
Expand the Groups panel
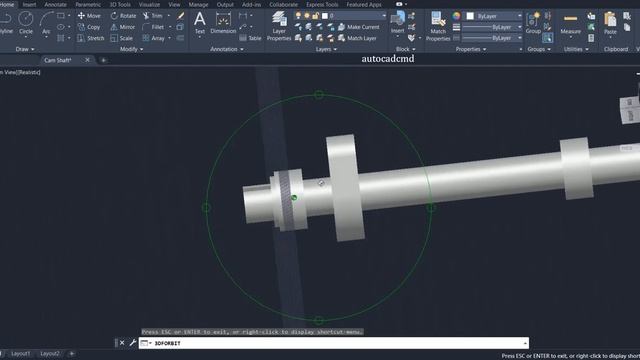(x=539, y=49)
